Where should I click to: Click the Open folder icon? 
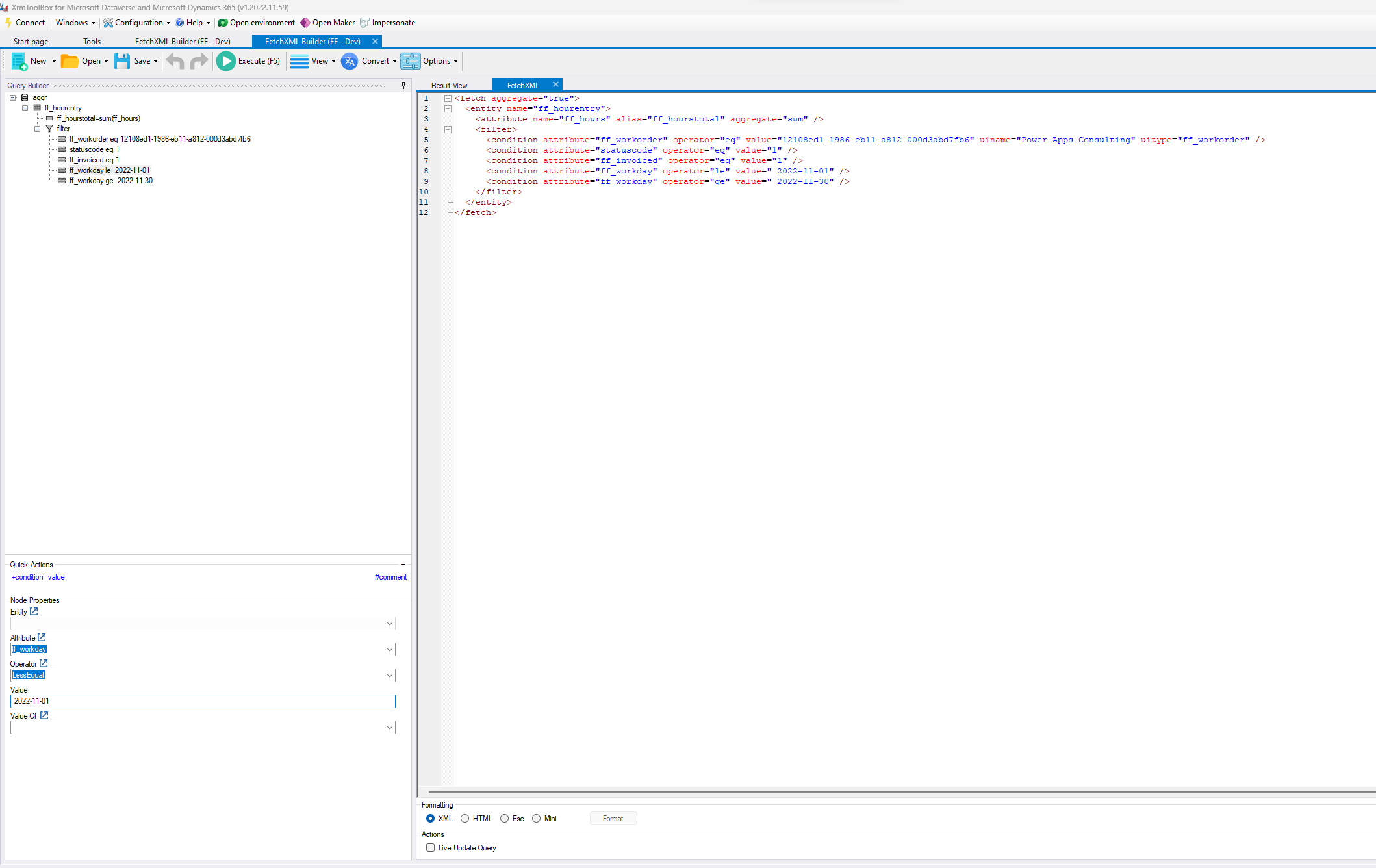click(x=70, y=61)
